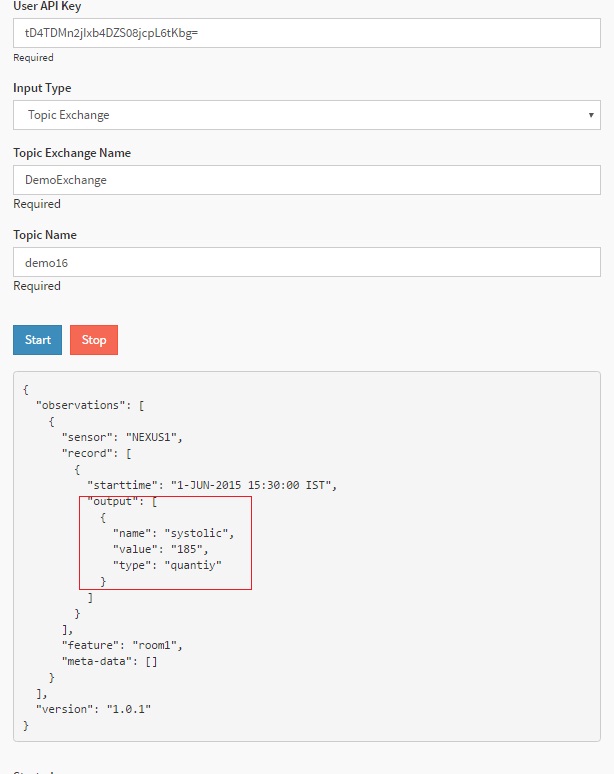Click the "type": "quantiy" line

tap(167, 565)
